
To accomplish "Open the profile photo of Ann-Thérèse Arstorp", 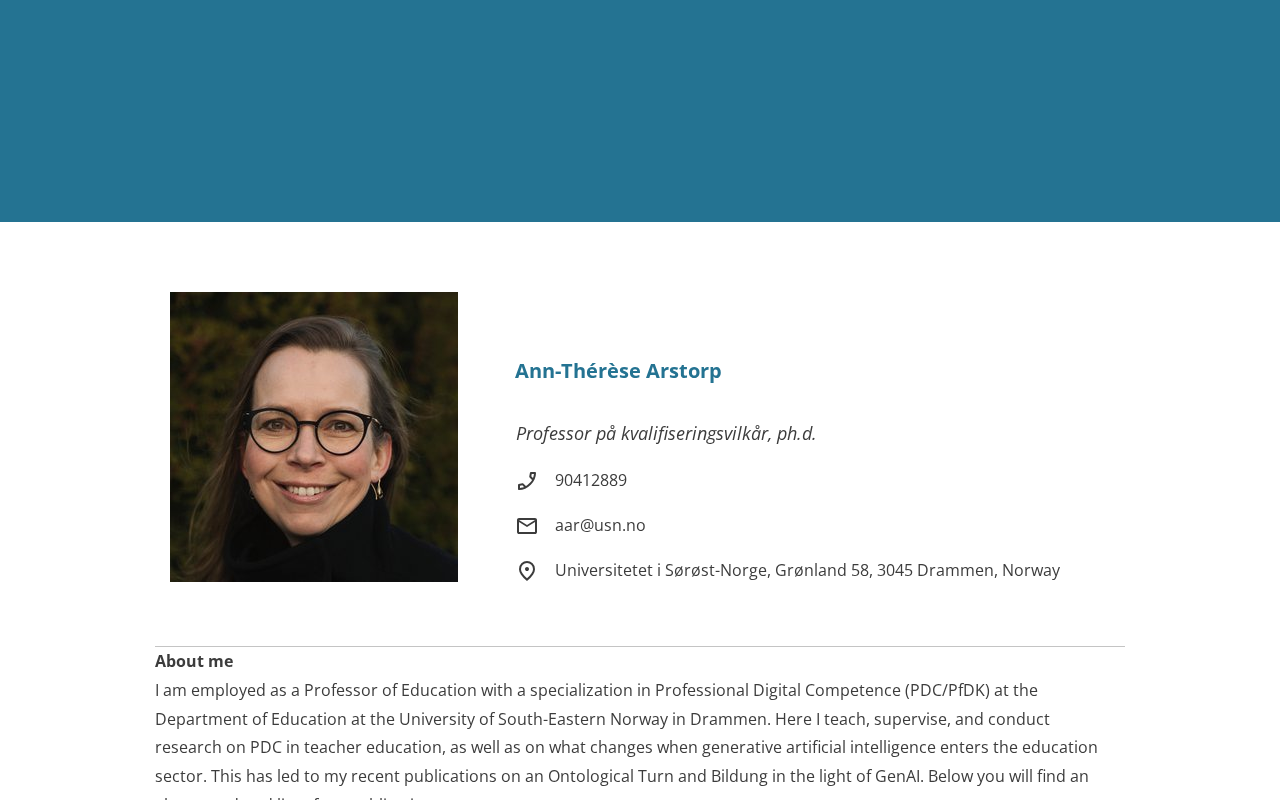I will [x=314, y=437].
